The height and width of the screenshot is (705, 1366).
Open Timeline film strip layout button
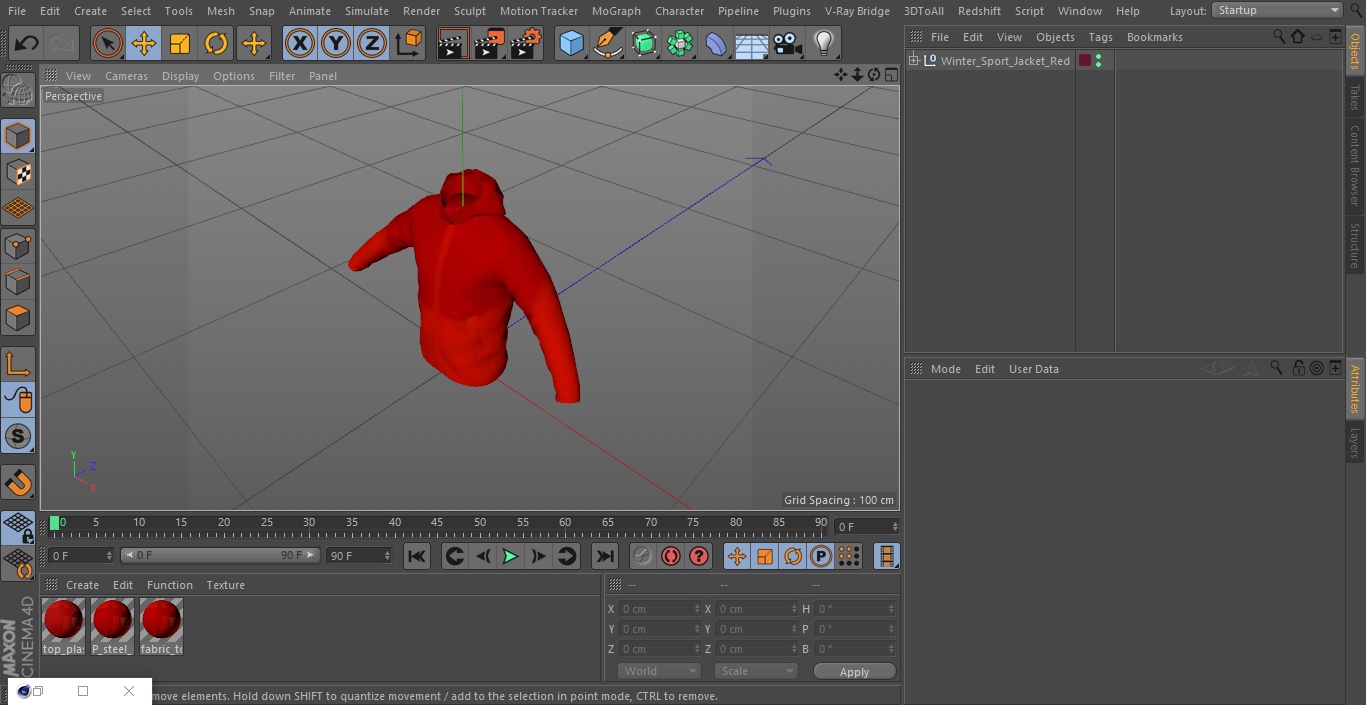886,556
